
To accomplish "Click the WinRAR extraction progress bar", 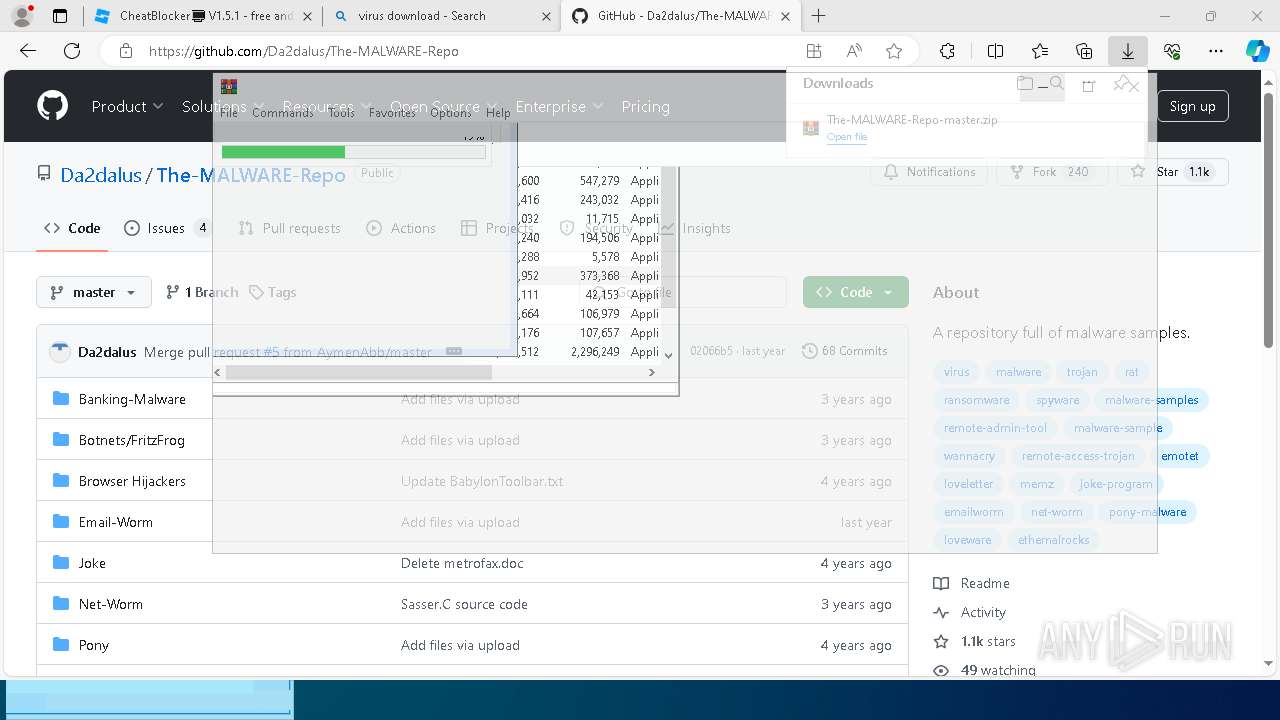I will [353, 152].
